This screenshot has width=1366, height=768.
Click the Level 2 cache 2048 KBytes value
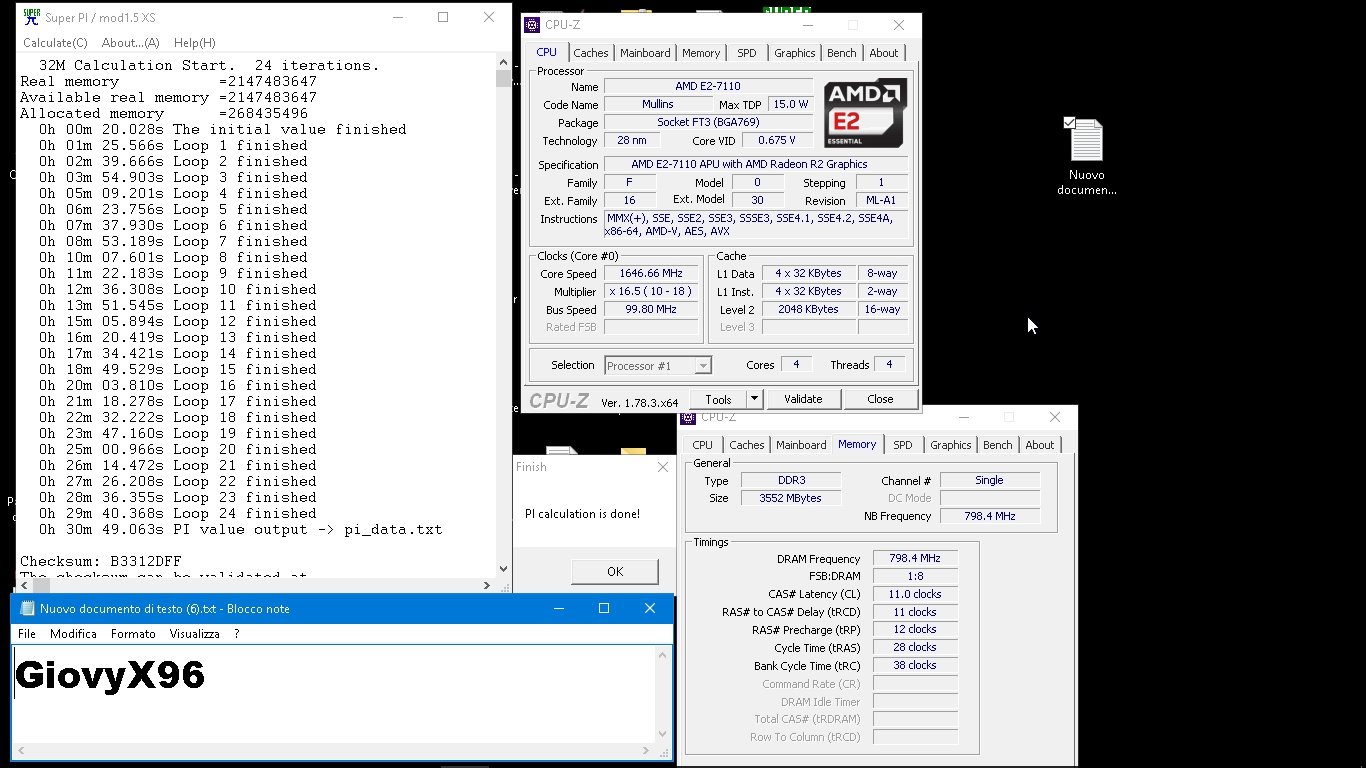coord(808,309)
